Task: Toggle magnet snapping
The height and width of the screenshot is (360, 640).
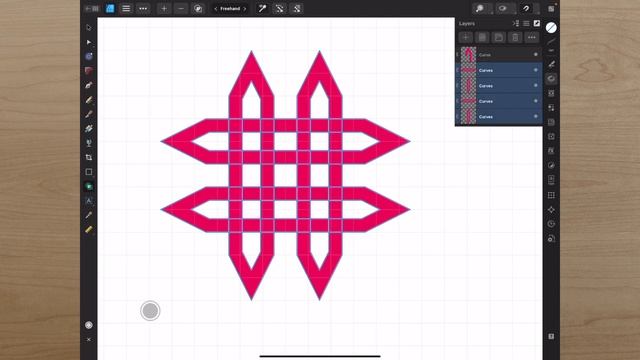Action: click(x=527, y=9)
